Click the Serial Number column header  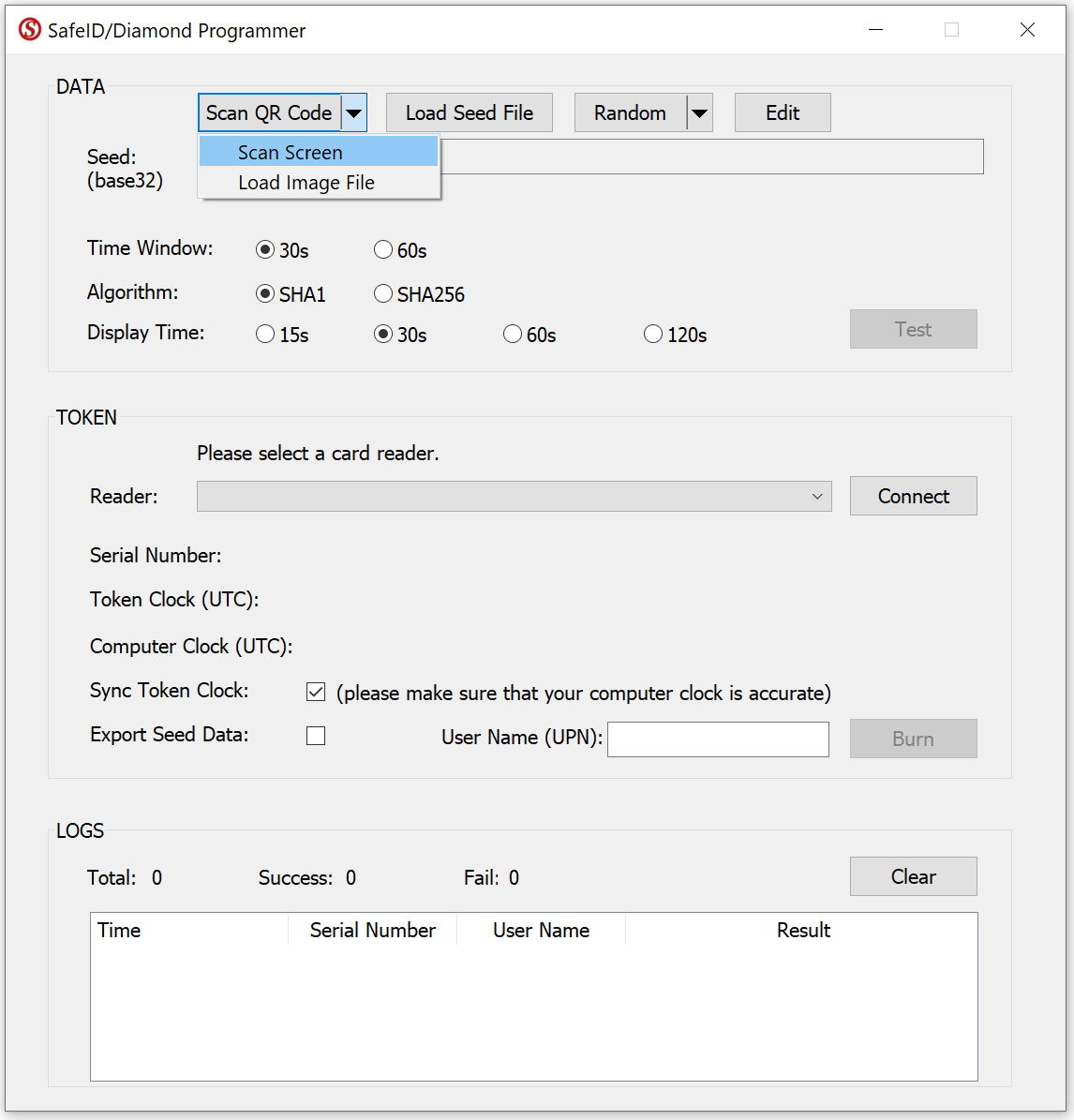pos(372,931)
